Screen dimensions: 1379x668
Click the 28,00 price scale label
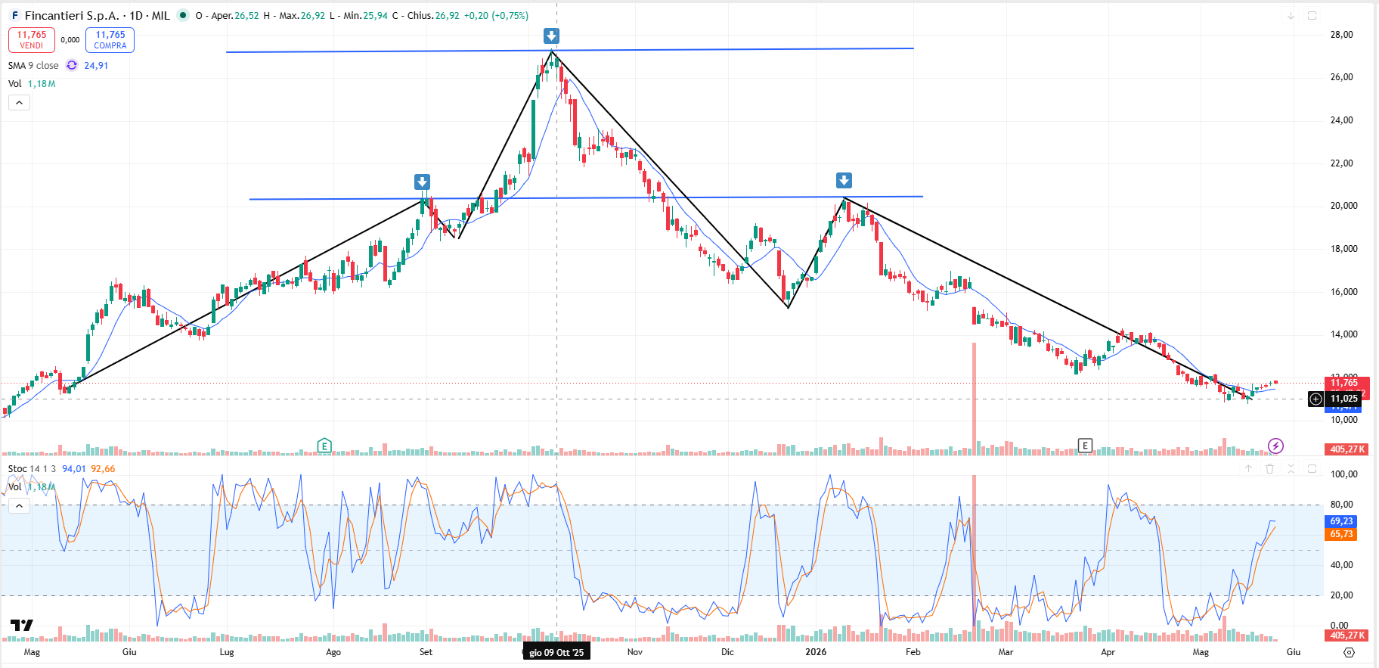point(1341,35)
